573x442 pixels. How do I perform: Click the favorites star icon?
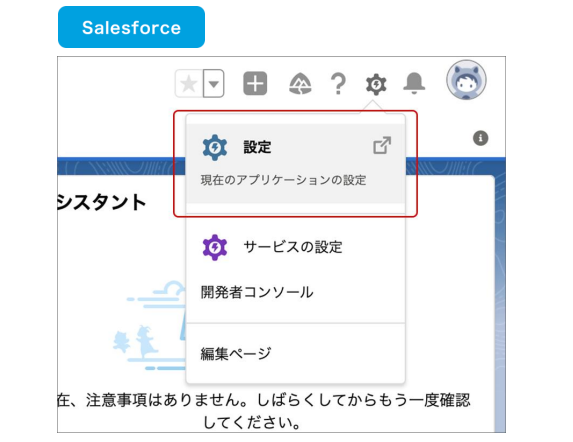click(x=189, y=84)
